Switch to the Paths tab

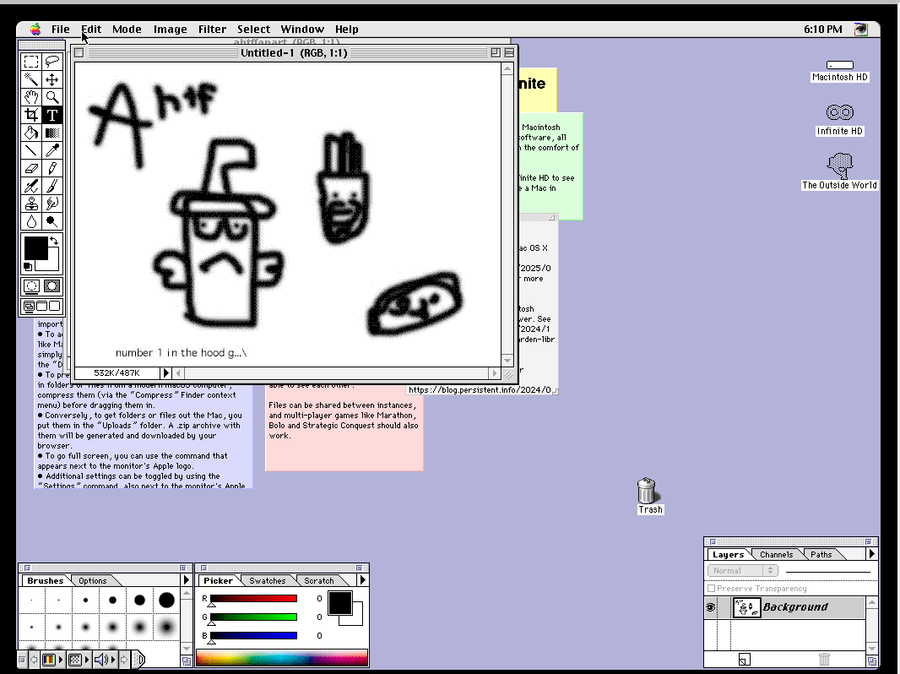[821, 555]
